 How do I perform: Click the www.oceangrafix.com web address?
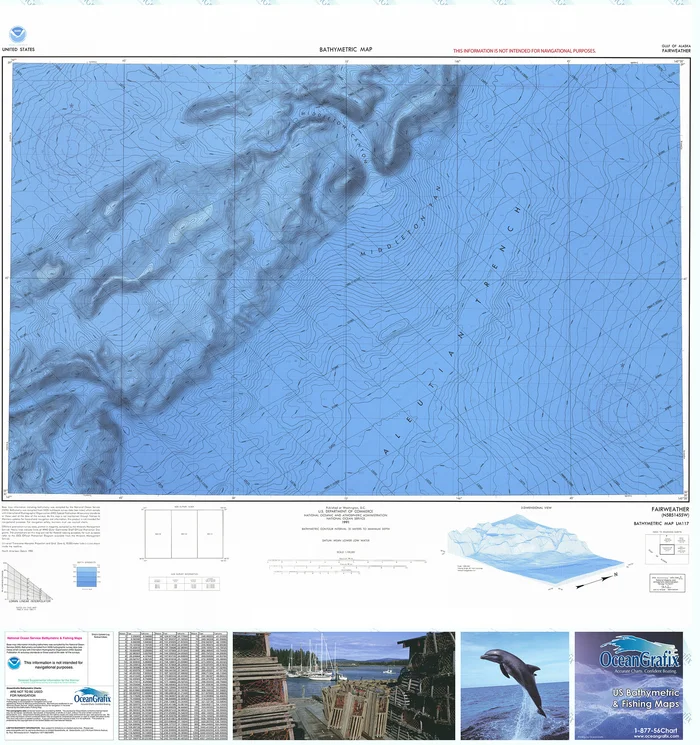(656, 736)
